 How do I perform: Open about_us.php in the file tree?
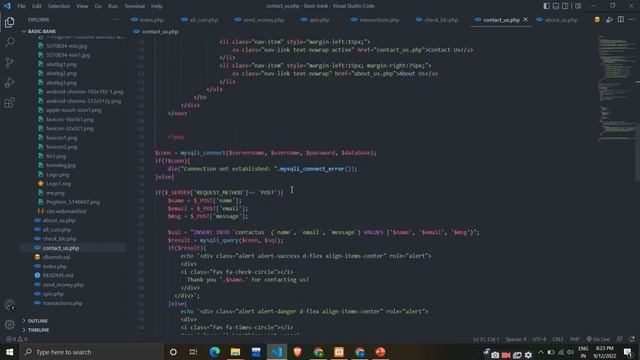tap(59, 220)
